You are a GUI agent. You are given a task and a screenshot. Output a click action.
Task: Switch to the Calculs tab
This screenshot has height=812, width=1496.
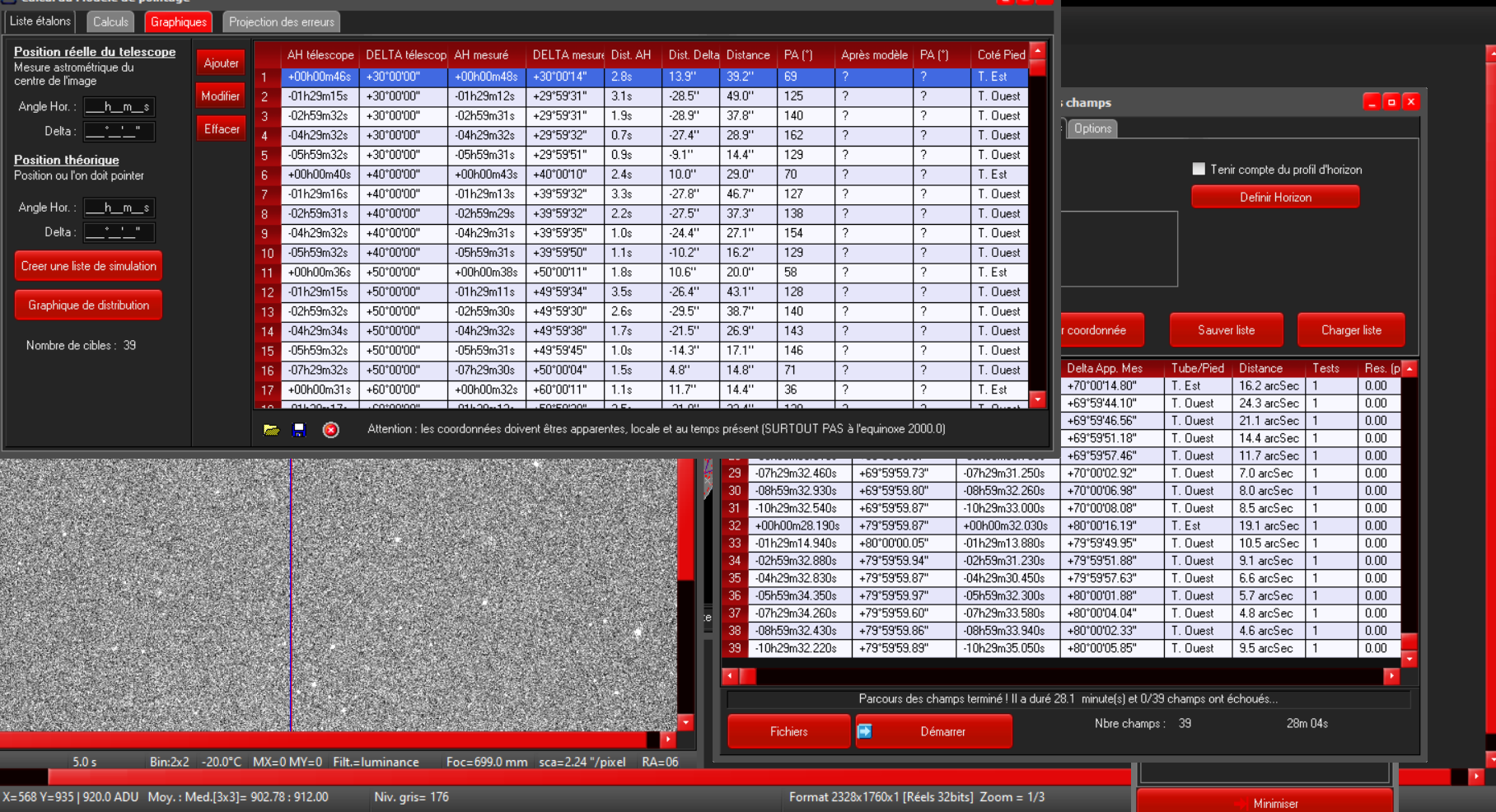point(110,22)
